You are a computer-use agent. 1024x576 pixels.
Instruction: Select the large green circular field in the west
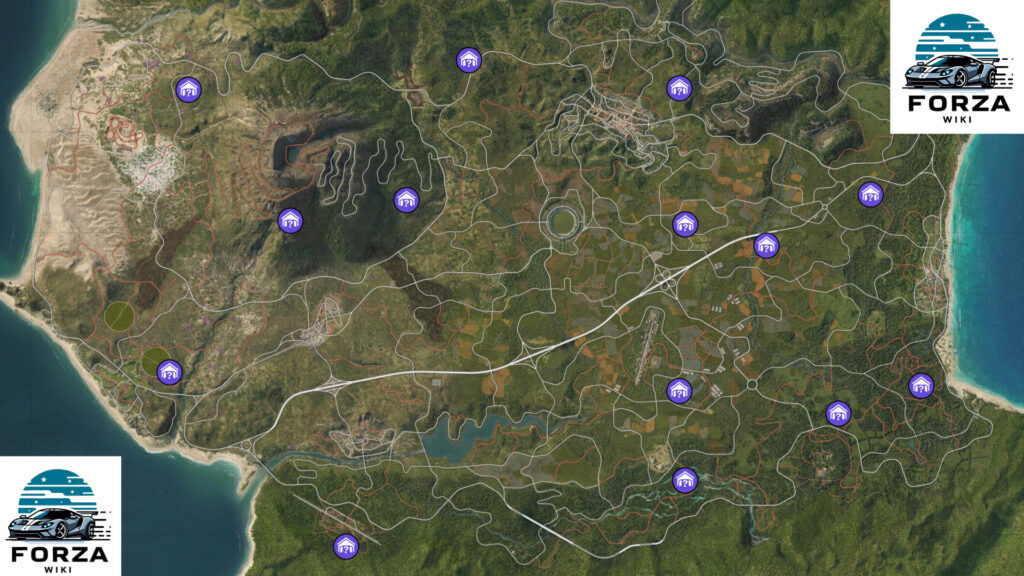(119, 316)
